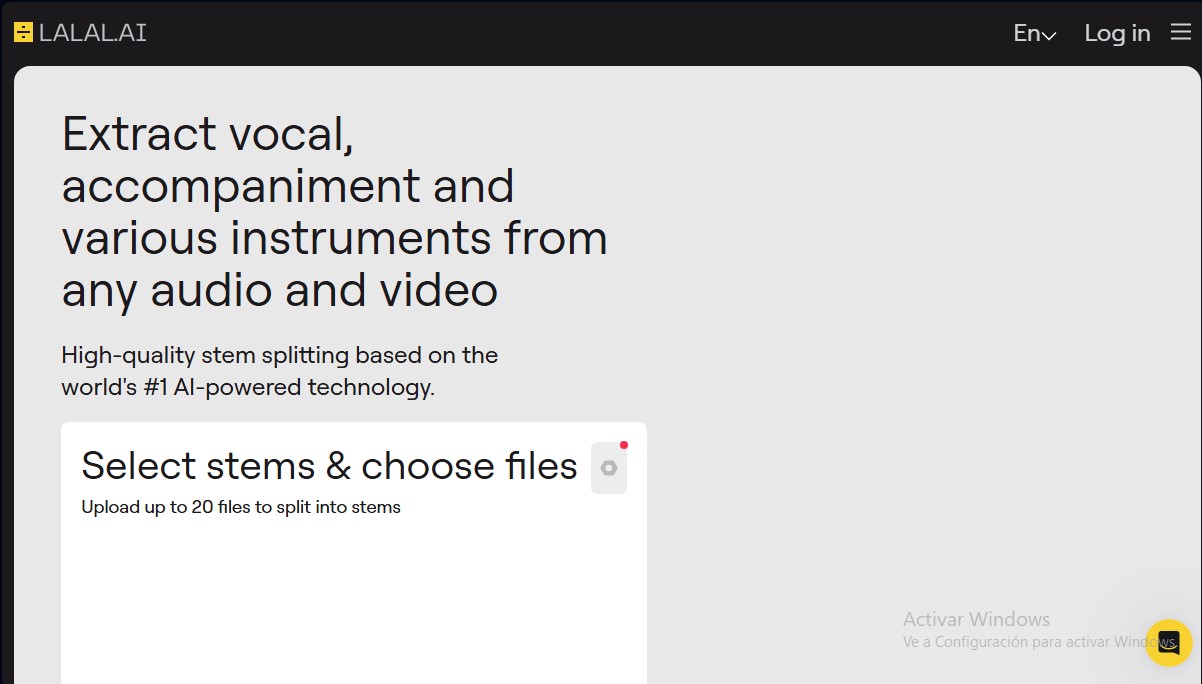Click the Activar Windows watermark text
1202x684 pixels.
(975, 619)
